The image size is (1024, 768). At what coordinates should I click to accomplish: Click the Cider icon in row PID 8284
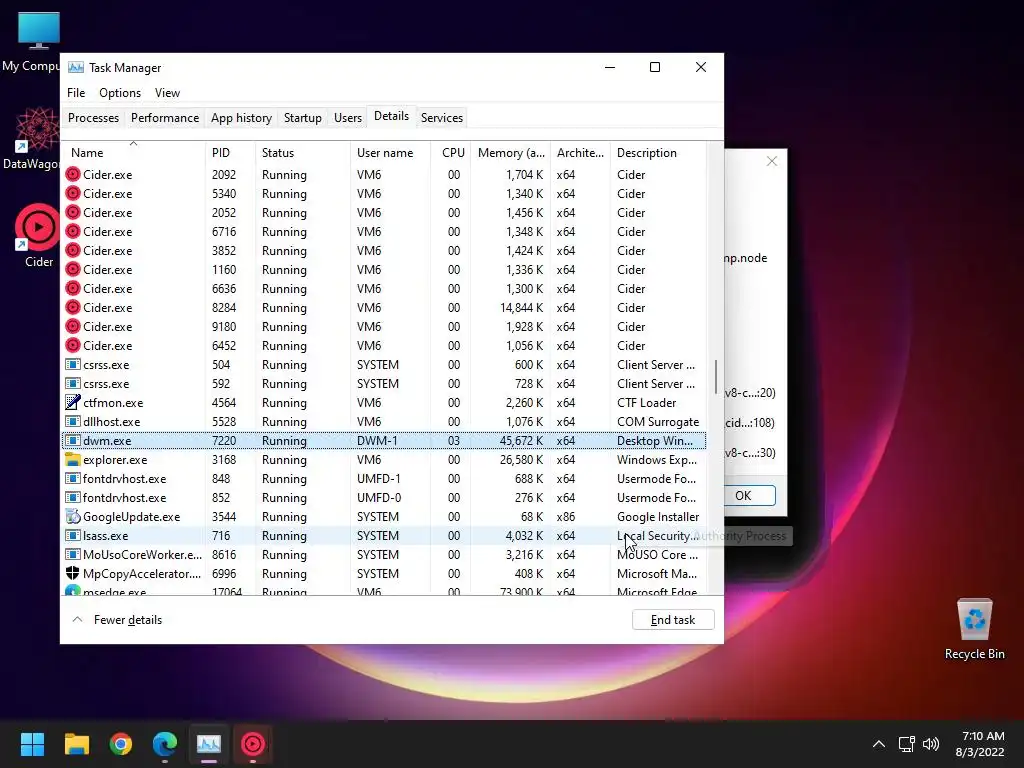pyautogui.click(x=72, y=307)
